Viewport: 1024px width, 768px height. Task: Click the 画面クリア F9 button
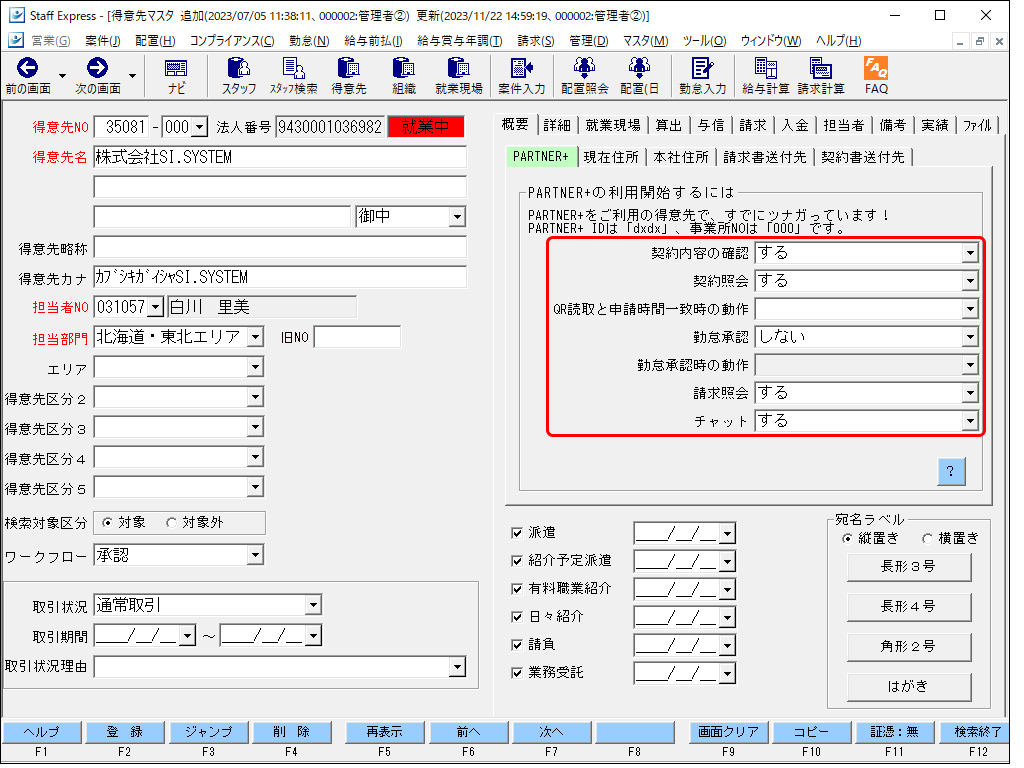point(728,732)
